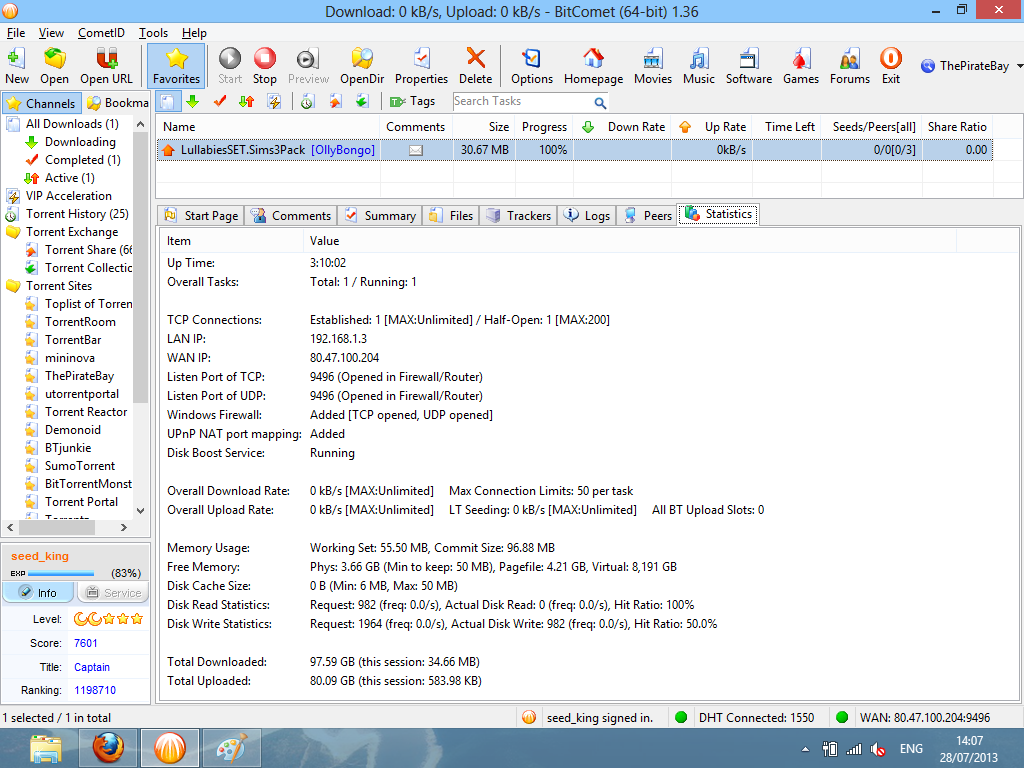Switch to the Comments tab
Screen dimensions: 1024x768
pyautogui.click(x=291, y=216)
